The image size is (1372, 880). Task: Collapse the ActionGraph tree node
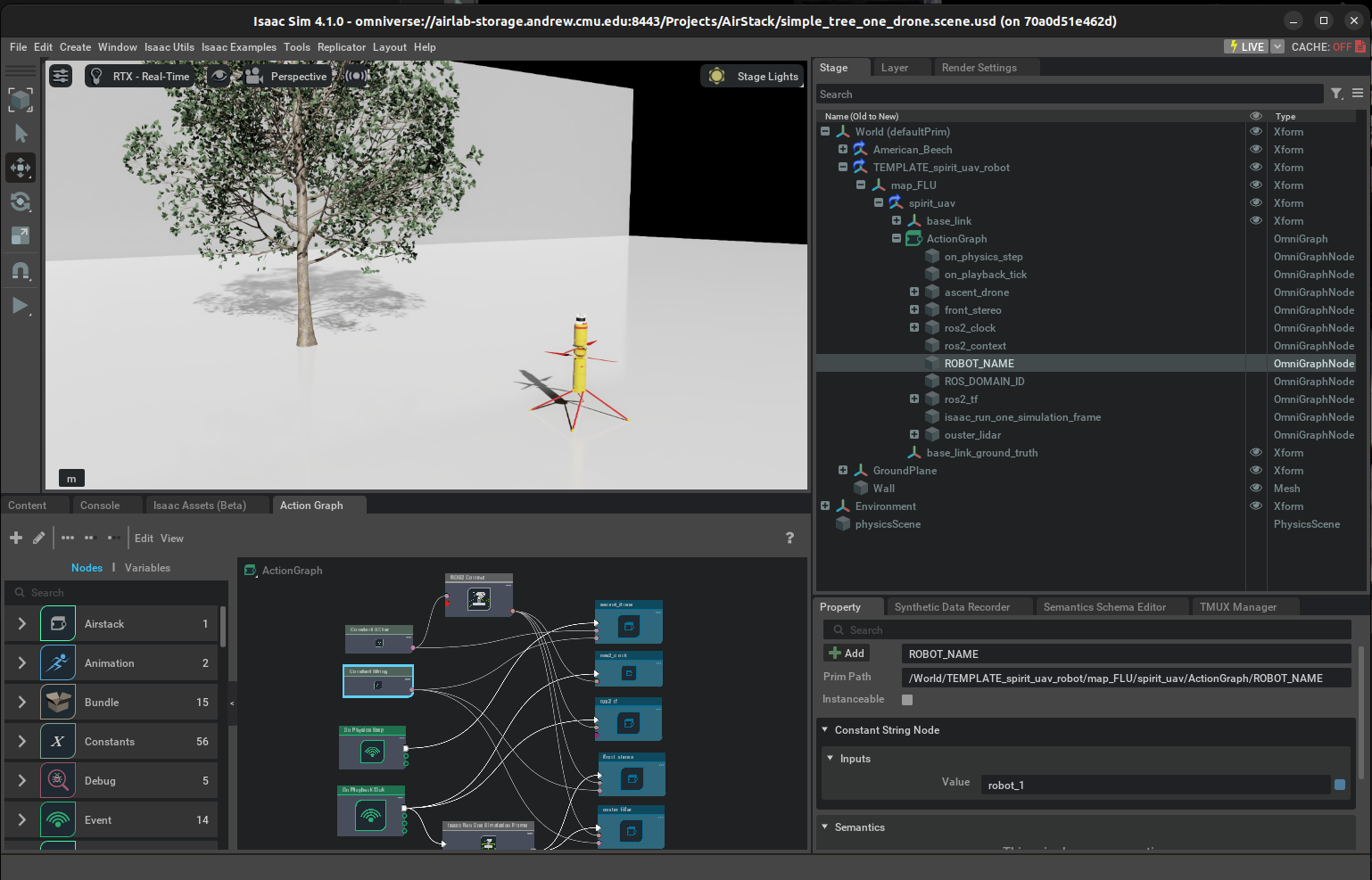[x=897, y=239]
